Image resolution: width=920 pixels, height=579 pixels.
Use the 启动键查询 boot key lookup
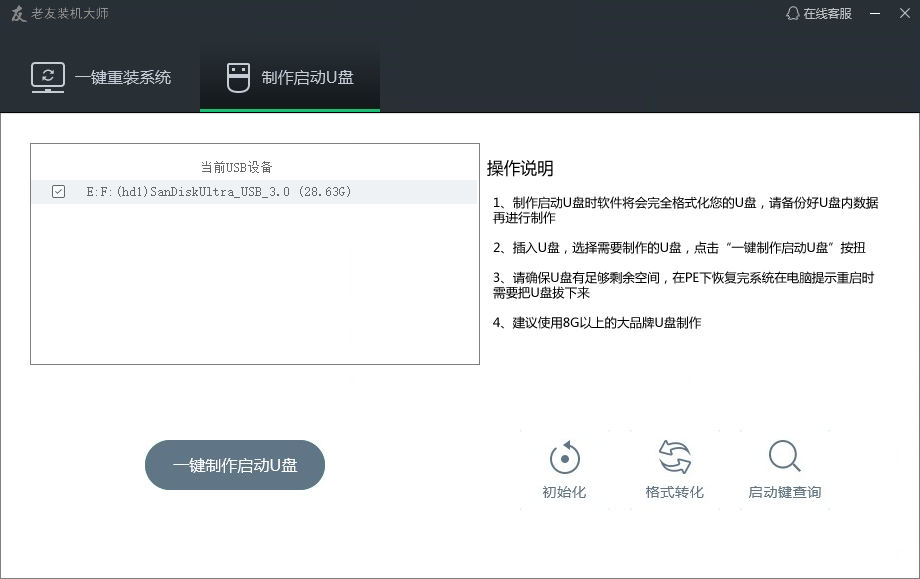point(785,467)
